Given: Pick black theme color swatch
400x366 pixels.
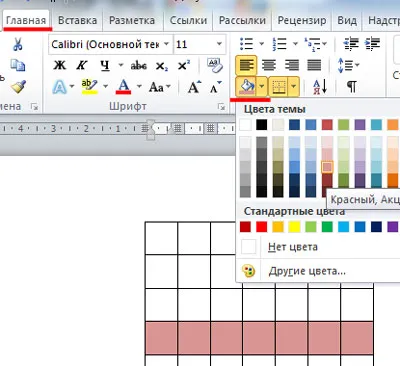Looking at the screenshot, I should (262, 125).
